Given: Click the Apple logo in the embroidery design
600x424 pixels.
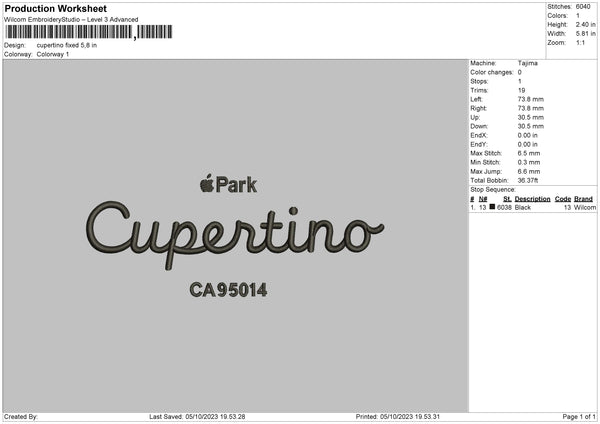Looking at the screenshot, I should pos(207,183).
